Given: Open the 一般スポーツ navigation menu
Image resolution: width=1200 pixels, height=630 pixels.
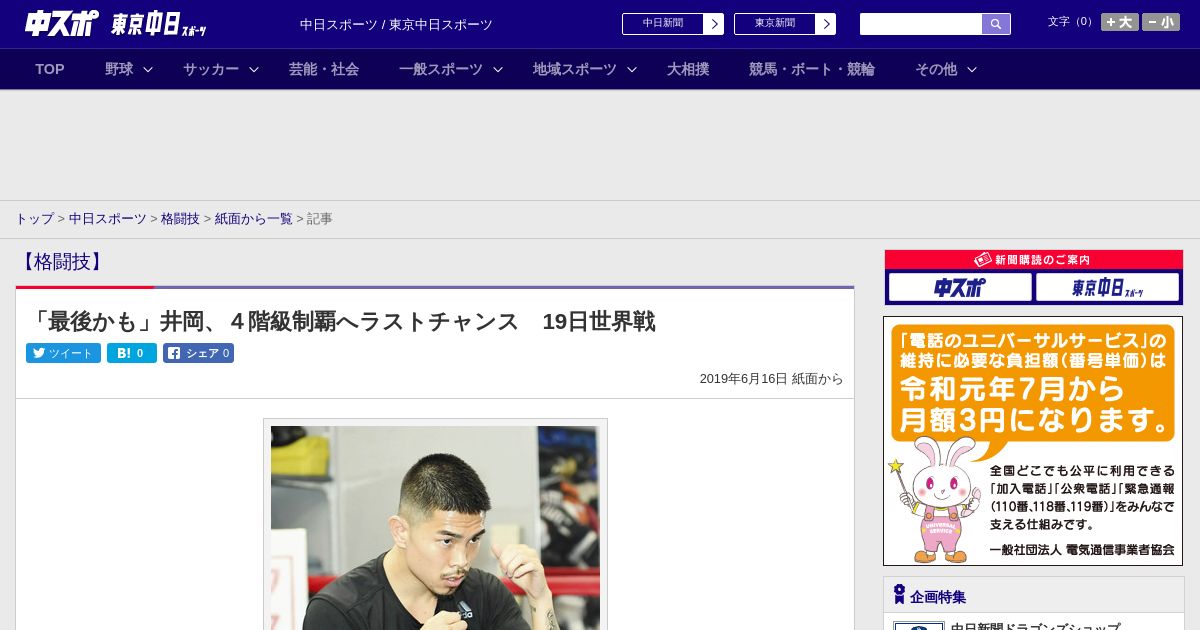Looking at the screenshot, I should click(x=441, y=69).
